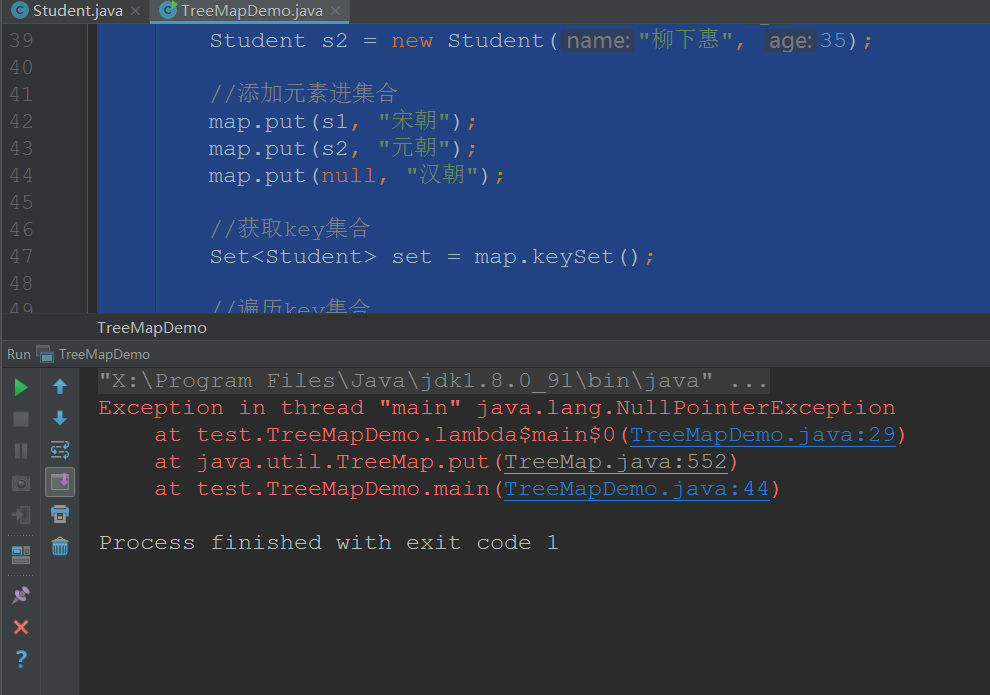This screenshot has height=695, width=990.
Task: Click the "Process finished with exit code 1" text
Action: (328, 543)
